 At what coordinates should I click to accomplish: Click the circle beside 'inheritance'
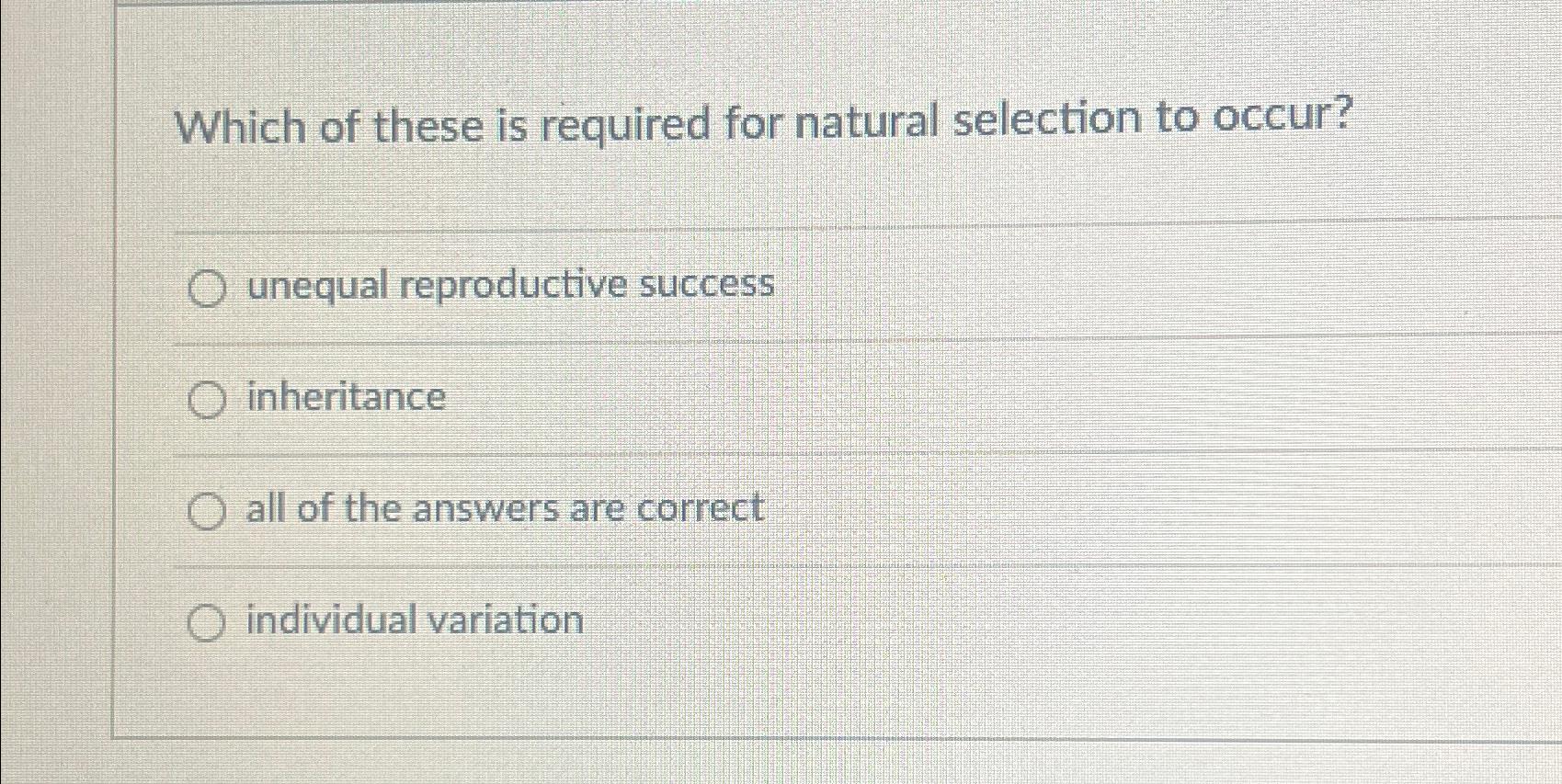coord(207,399)
